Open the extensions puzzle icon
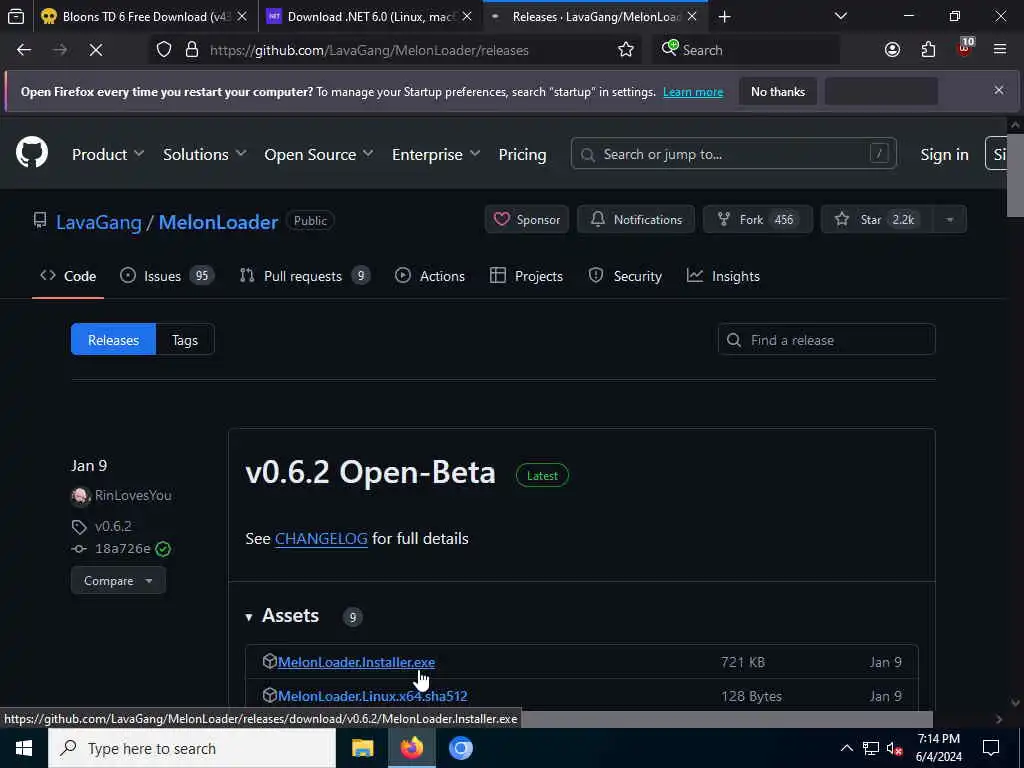The height and width of the screenshot is (768, 1024). click(928, 50)
